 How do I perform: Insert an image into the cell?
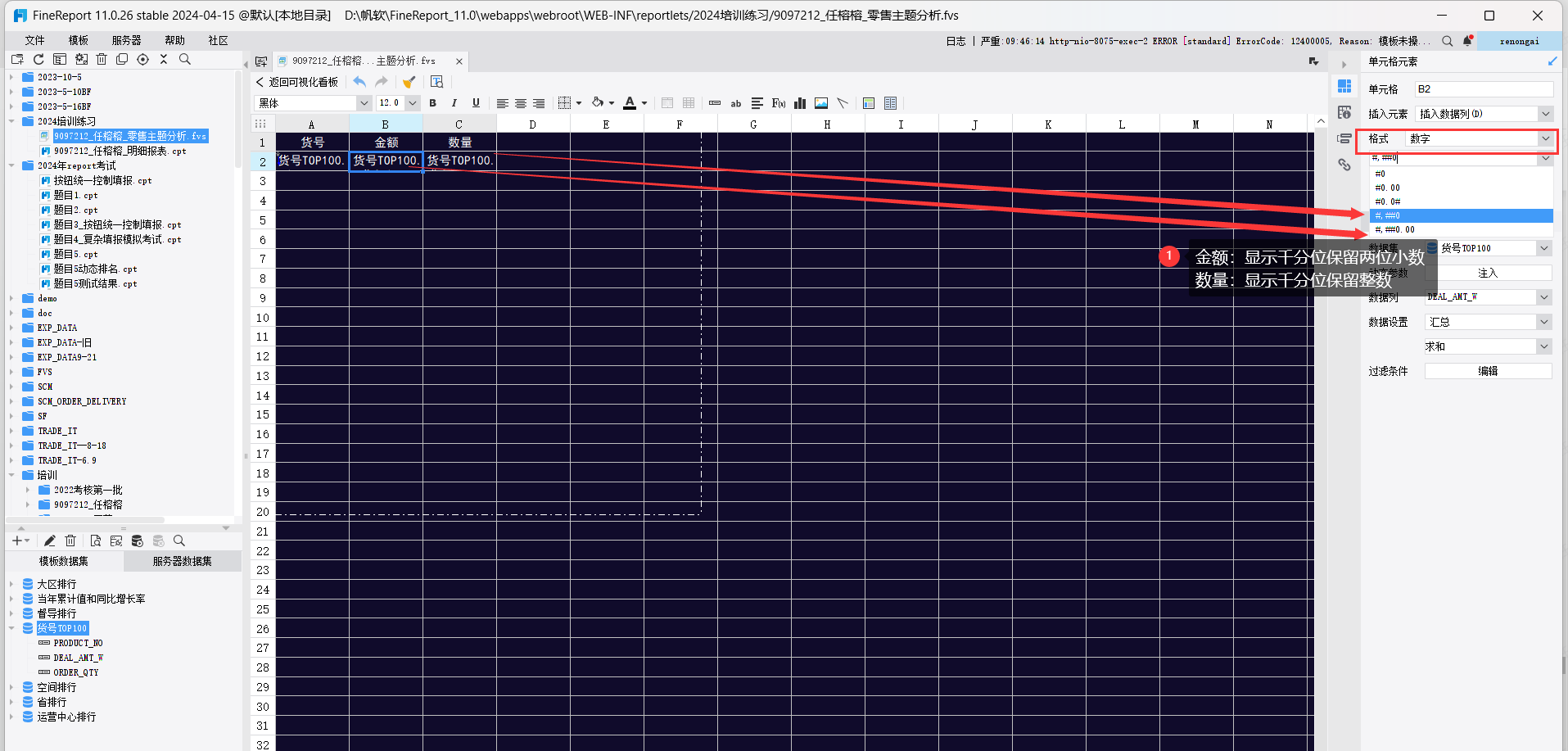pyautogui.click(x=821, y=103)
